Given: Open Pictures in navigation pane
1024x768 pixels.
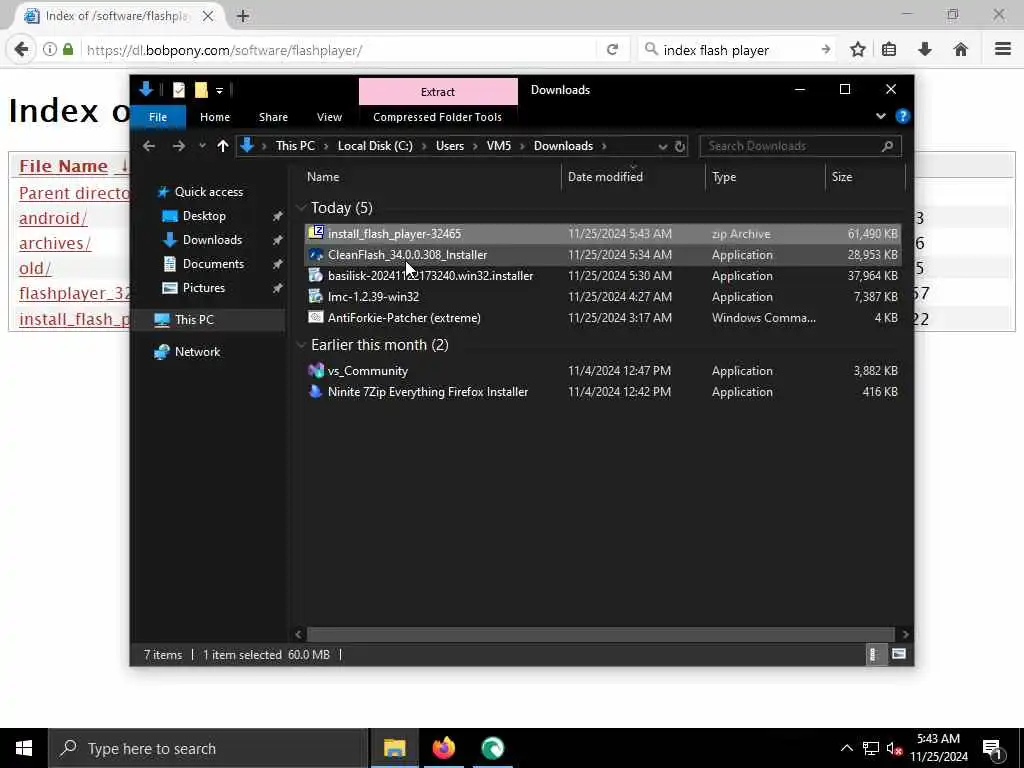Looking at the screenshot, I should (x=203, y=288).
